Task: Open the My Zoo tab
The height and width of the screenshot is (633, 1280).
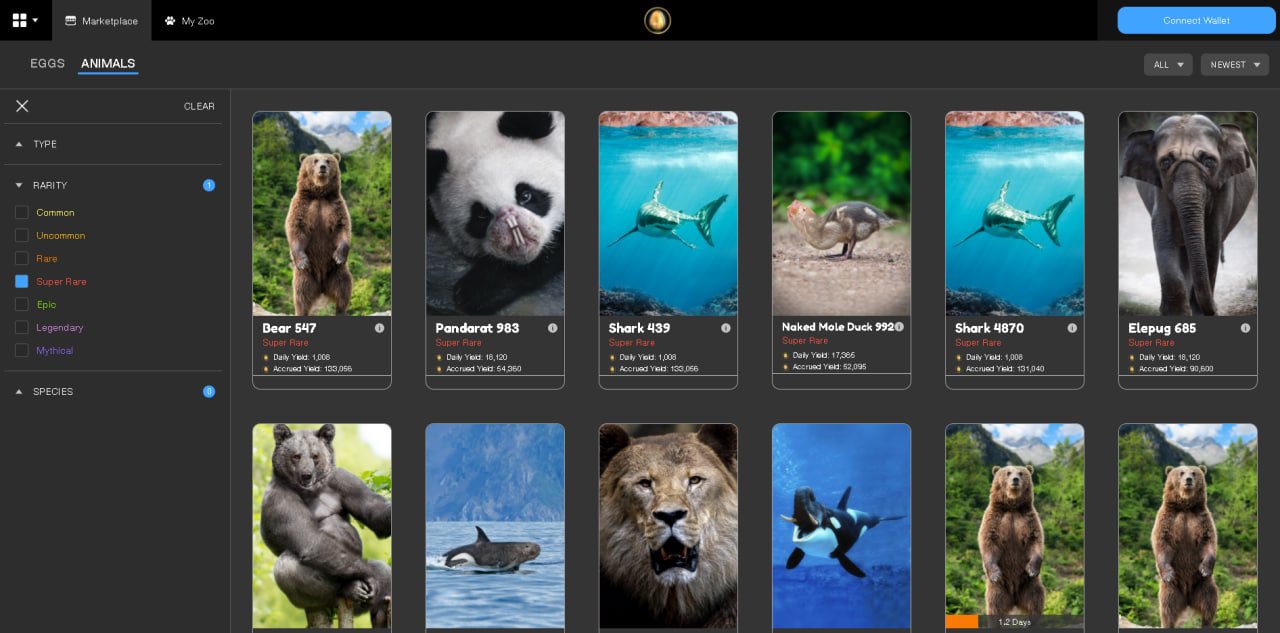Action: (190, 20)
